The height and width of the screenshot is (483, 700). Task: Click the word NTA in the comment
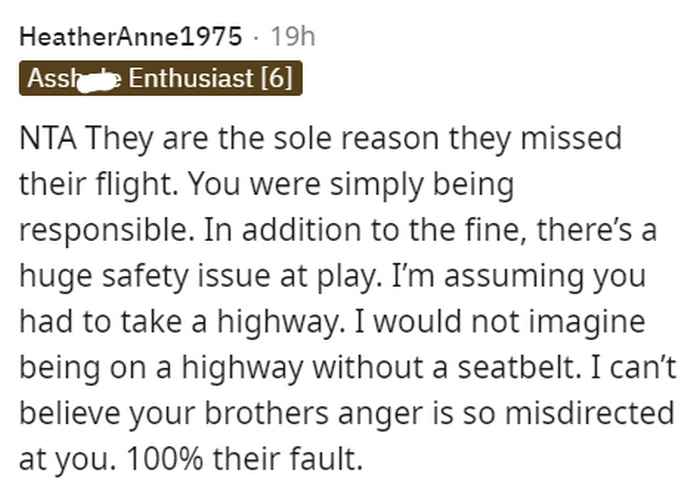[48, 138]
